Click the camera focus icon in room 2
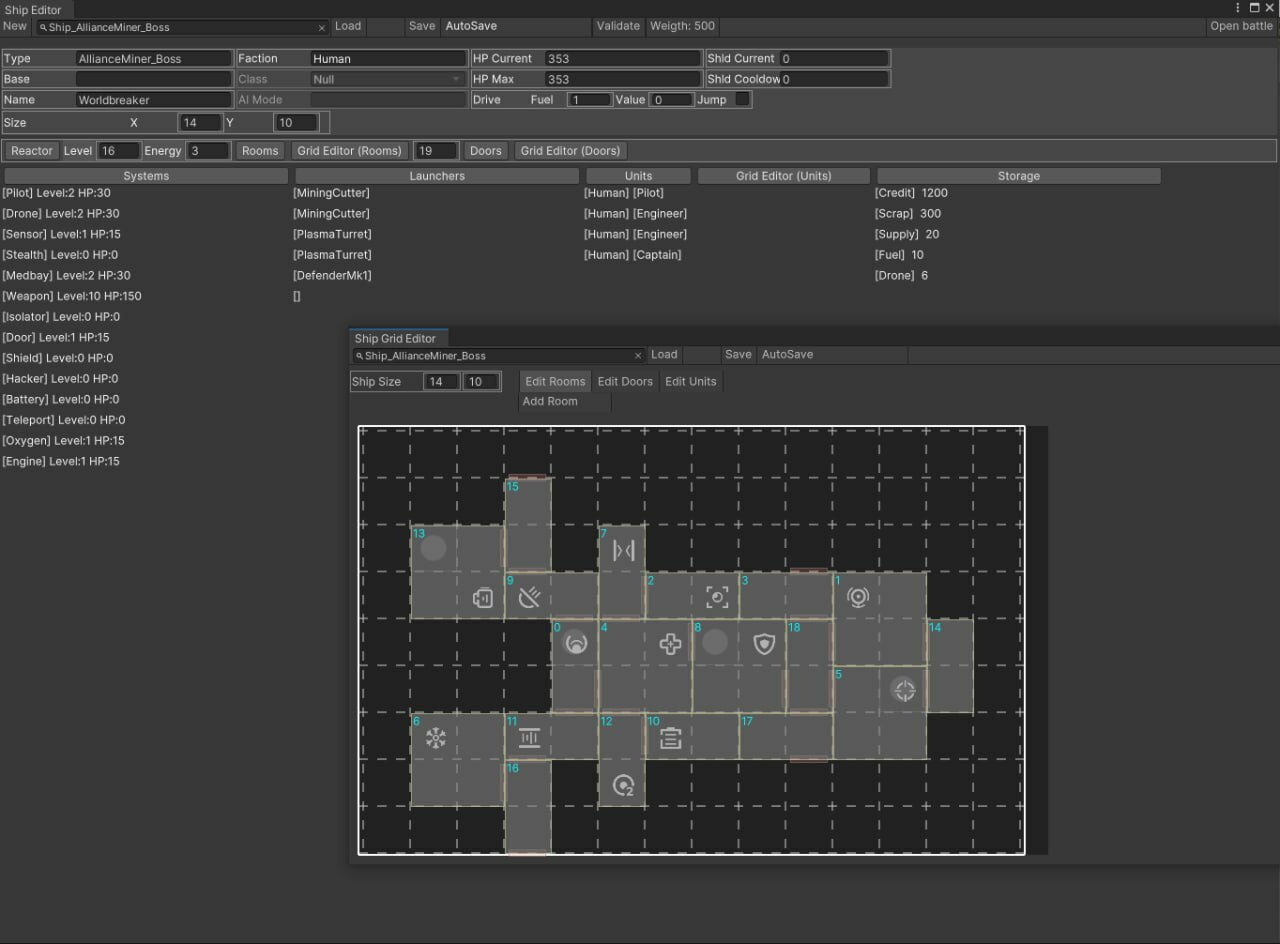Image resolution: width=1280 pixels, height=944 pixels. pyautogui.click(x=717, y=597)
